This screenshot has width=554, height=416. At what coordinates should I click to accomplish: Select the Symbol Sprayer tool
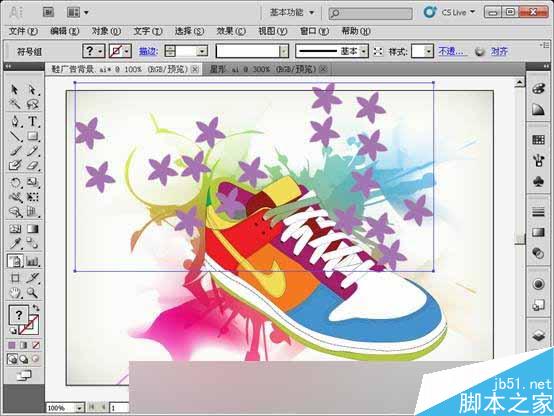click(x=14, y=262)
